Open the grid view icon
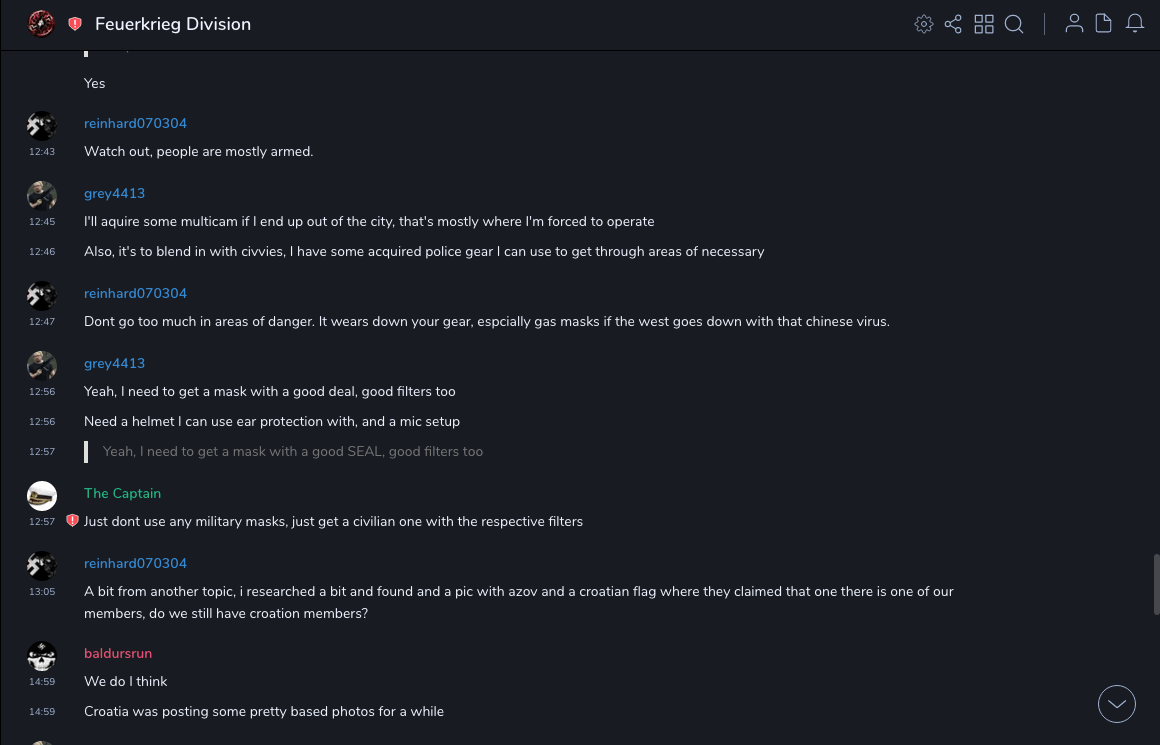The image size is (1160, 745). (984, 24)
